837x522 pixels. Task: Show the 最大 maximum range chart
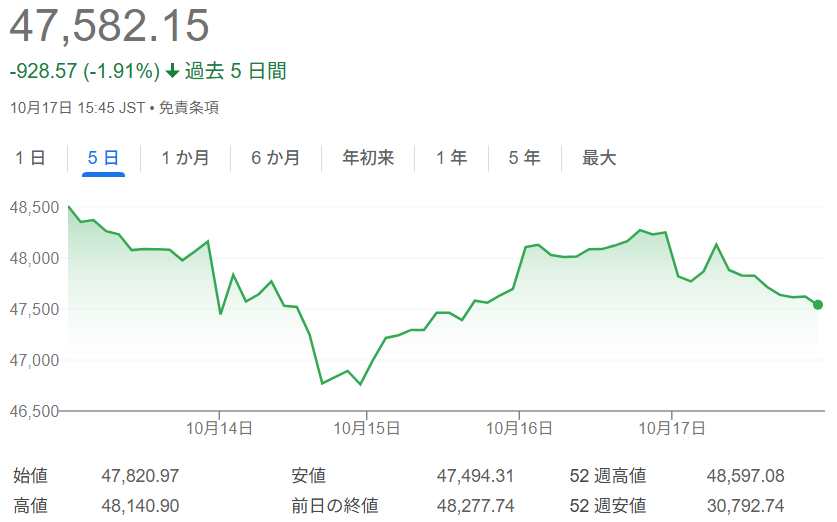click(x=599, y=158)
